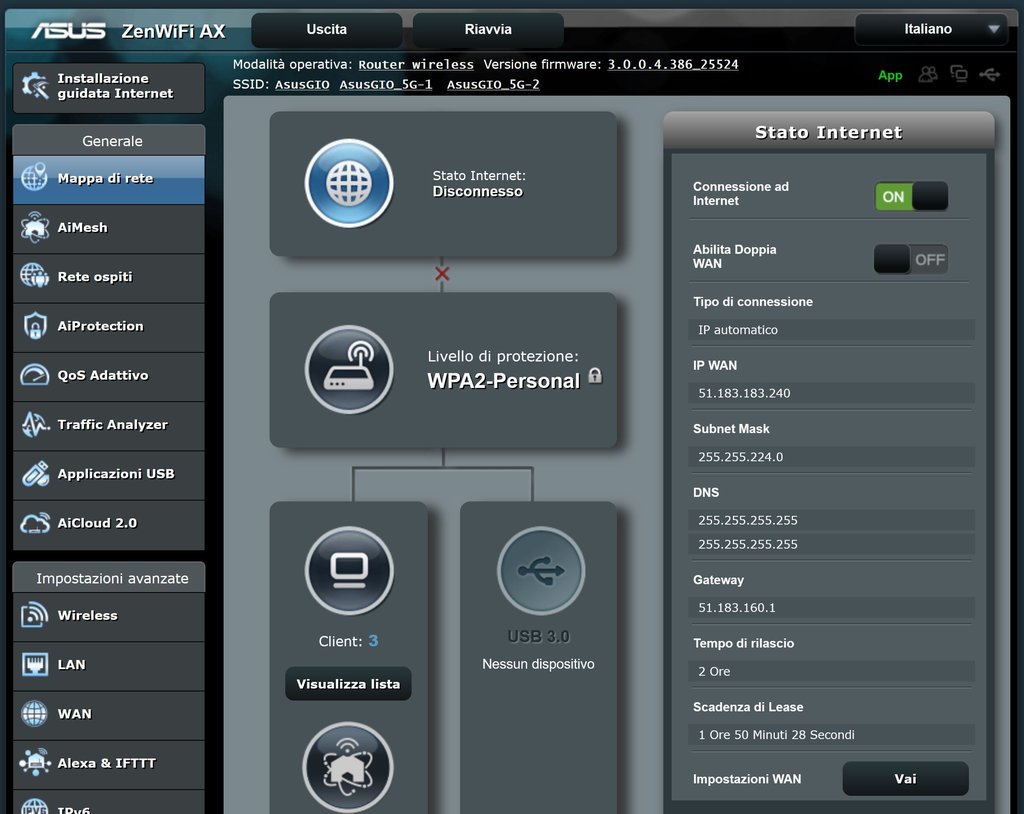Viewport: 1024px width, 814px height.
Task: Click the WPA2-Personal padlock icon
Action: click(595, 376)
